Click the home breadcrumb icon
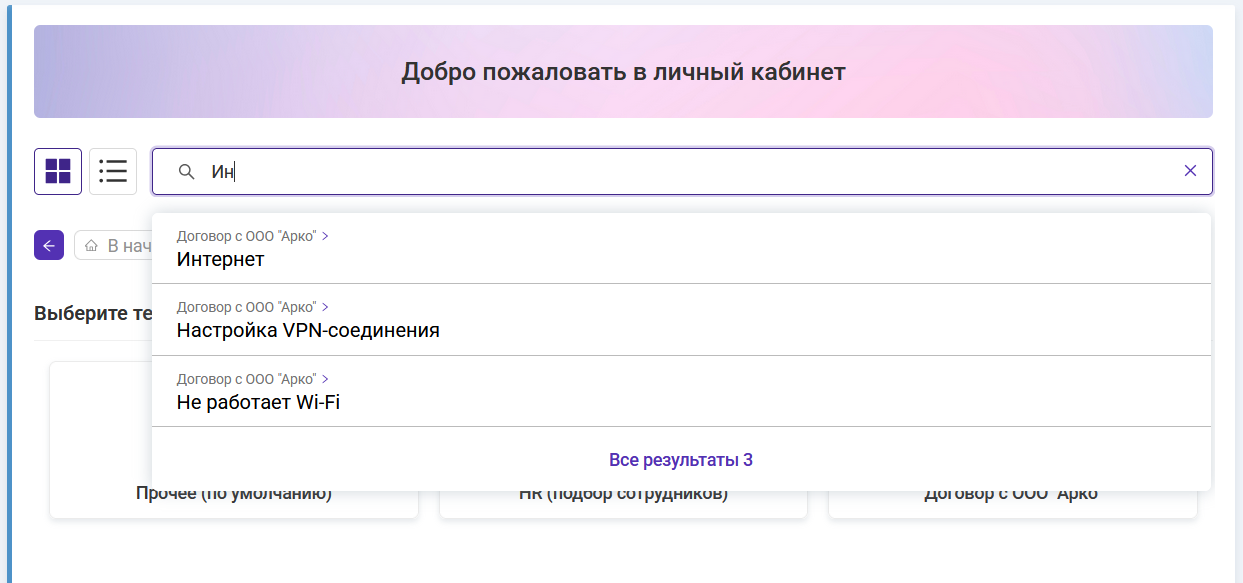This screenshot has width=1243, height=583. click(92, 246)
